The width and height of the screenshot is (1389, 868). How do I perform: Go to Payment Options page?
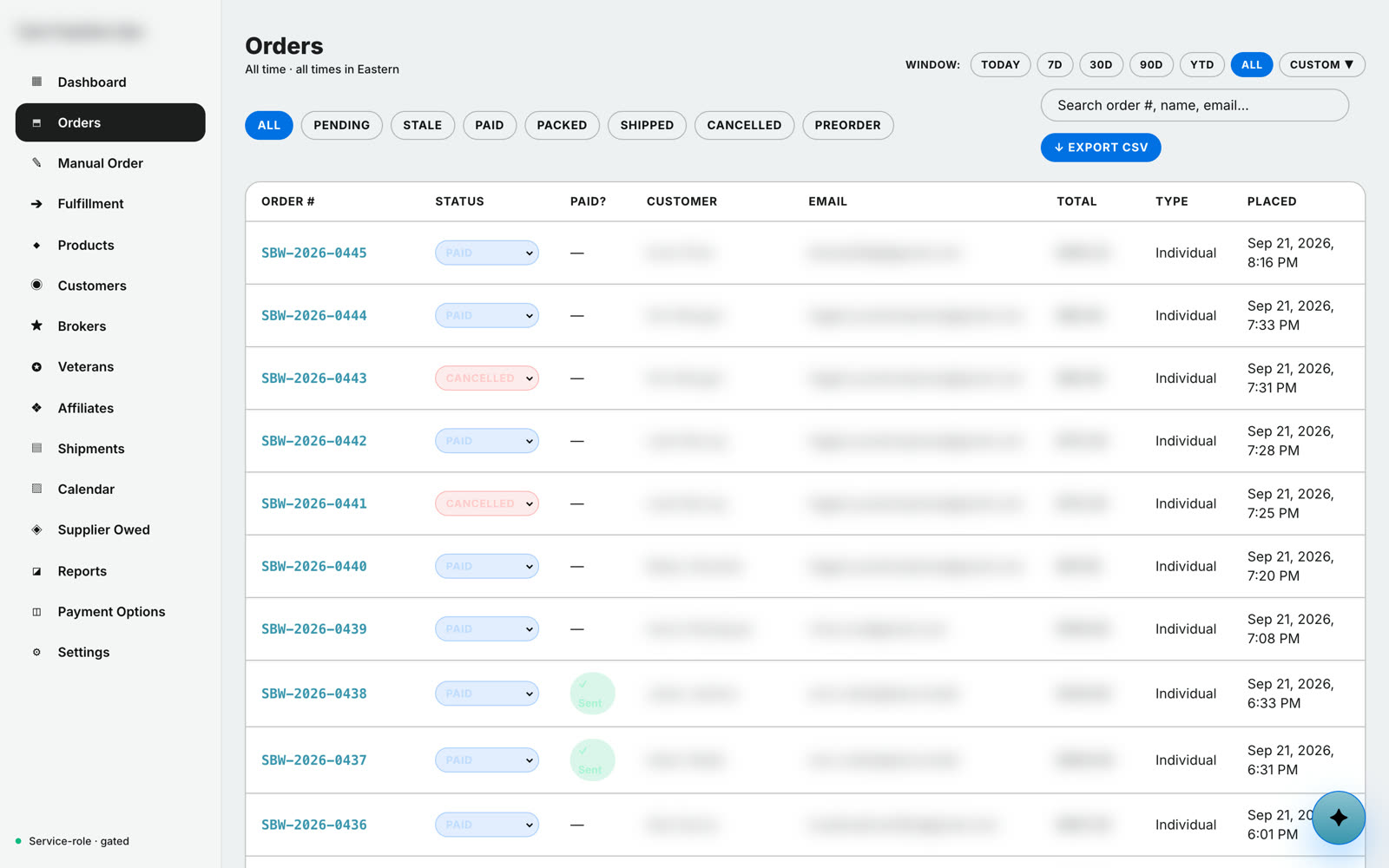point(110,612)
